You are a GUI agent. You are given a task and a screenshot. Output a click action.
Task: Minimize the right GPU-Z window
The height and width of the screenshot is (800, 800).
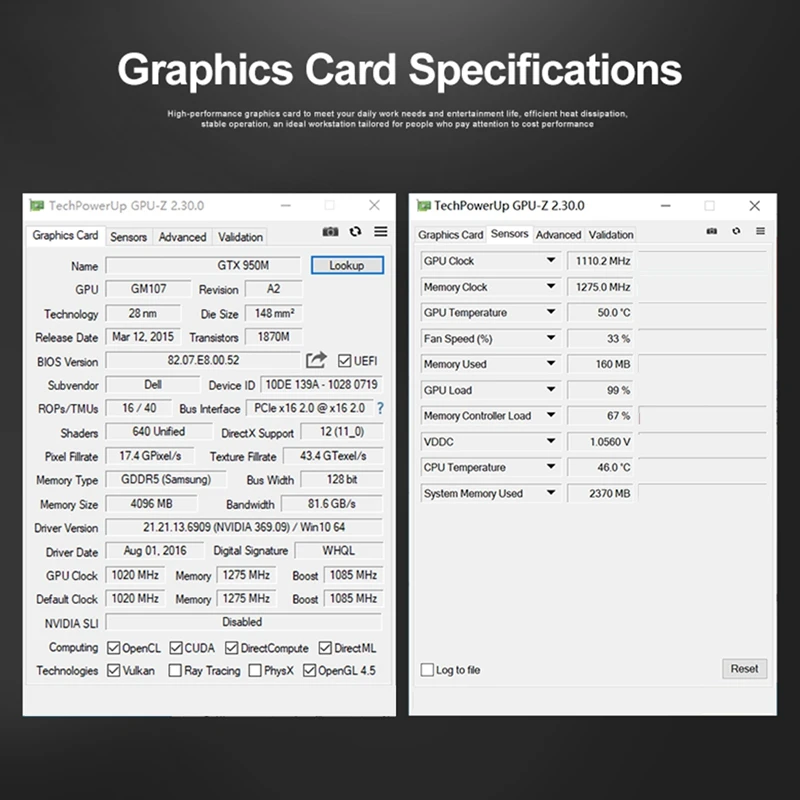pyautogui.click(x=665, y=206)
